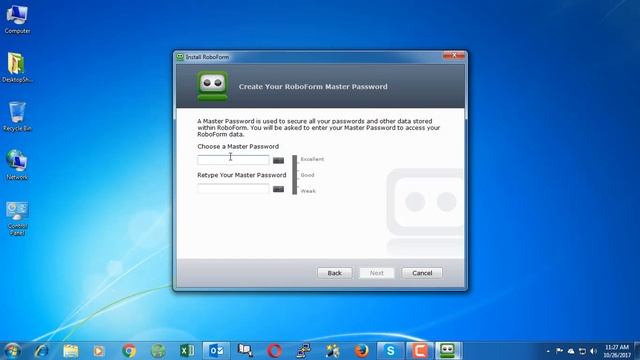This screenshot has height=360, width=640.
Task: Click the Choose a Master Password field
Action: tap(233, 160)
